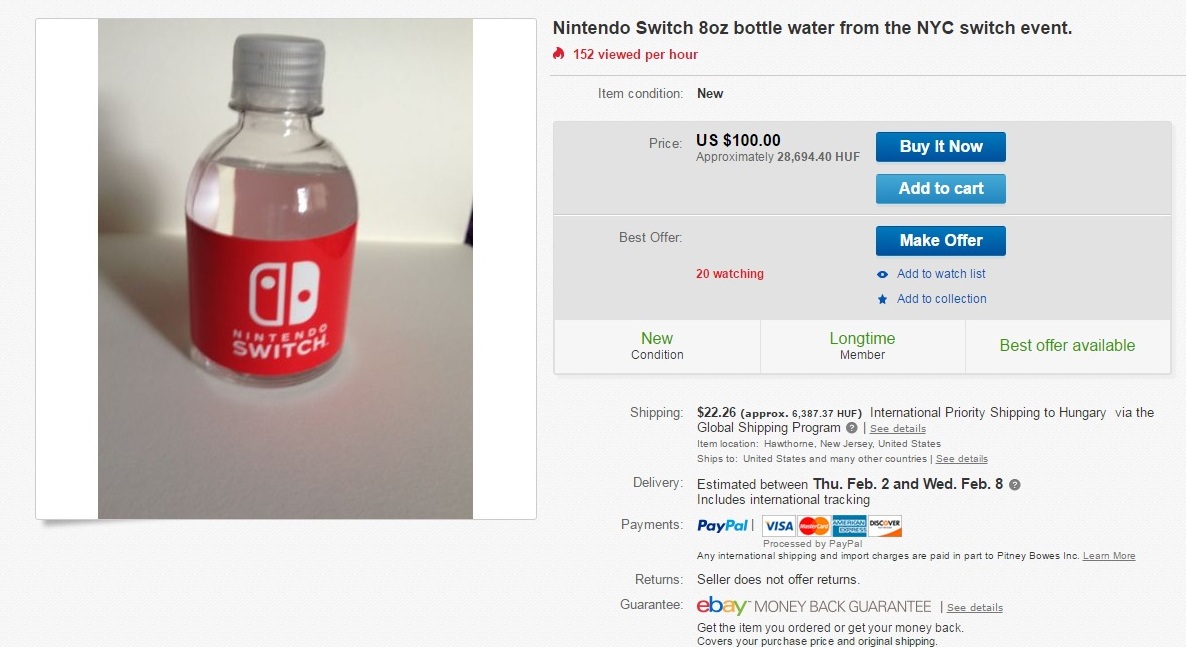Click the help icon after Global Shipping Program
The height and width of the screenshot is (647, 1186).
[x=852, y=428]
